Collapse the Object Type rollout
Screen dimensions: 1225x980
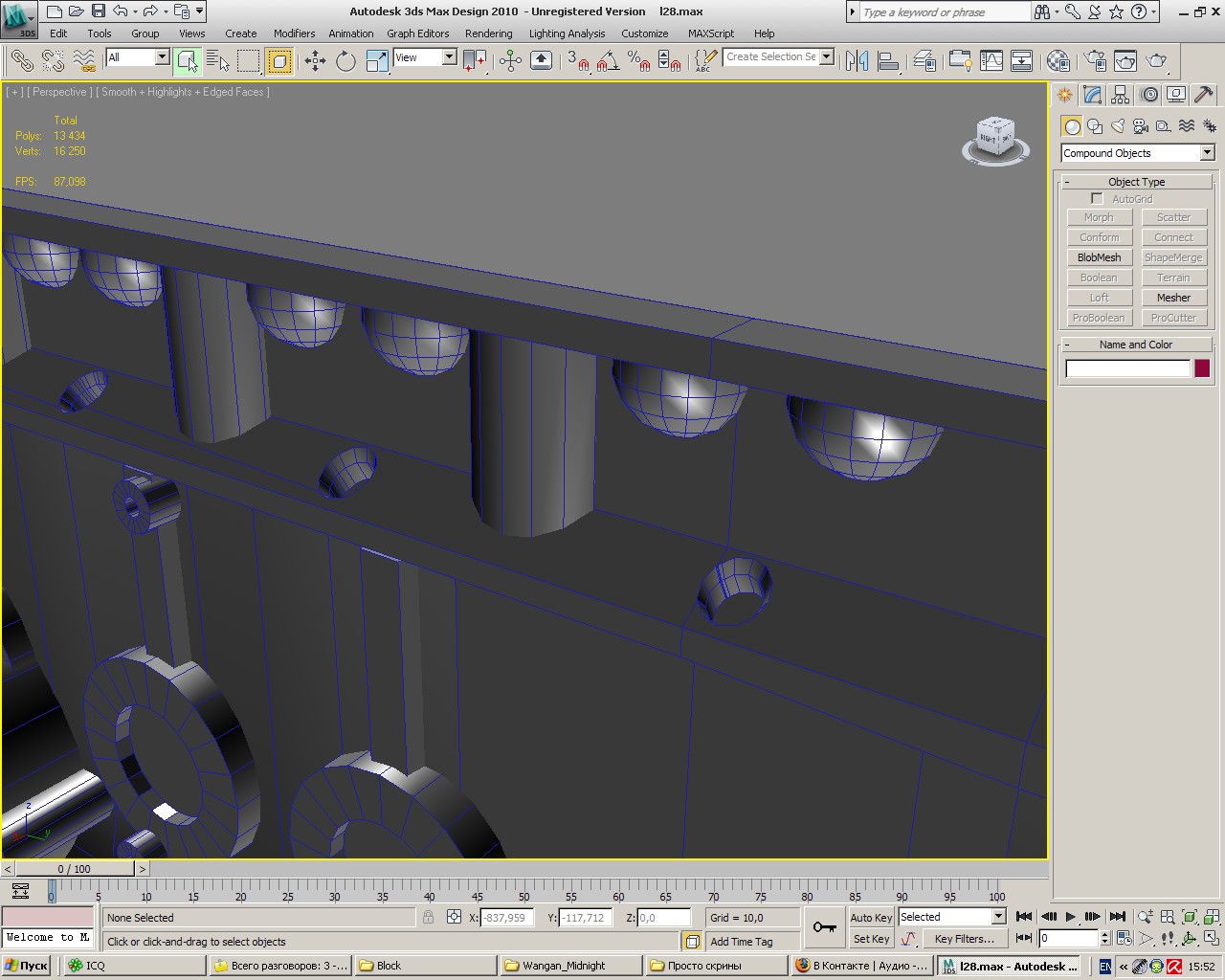(x=1136, y=182)
